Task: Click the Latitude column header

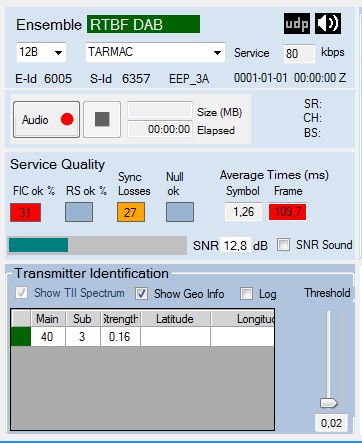Action: pyautogui.click(x=175, y=319)
